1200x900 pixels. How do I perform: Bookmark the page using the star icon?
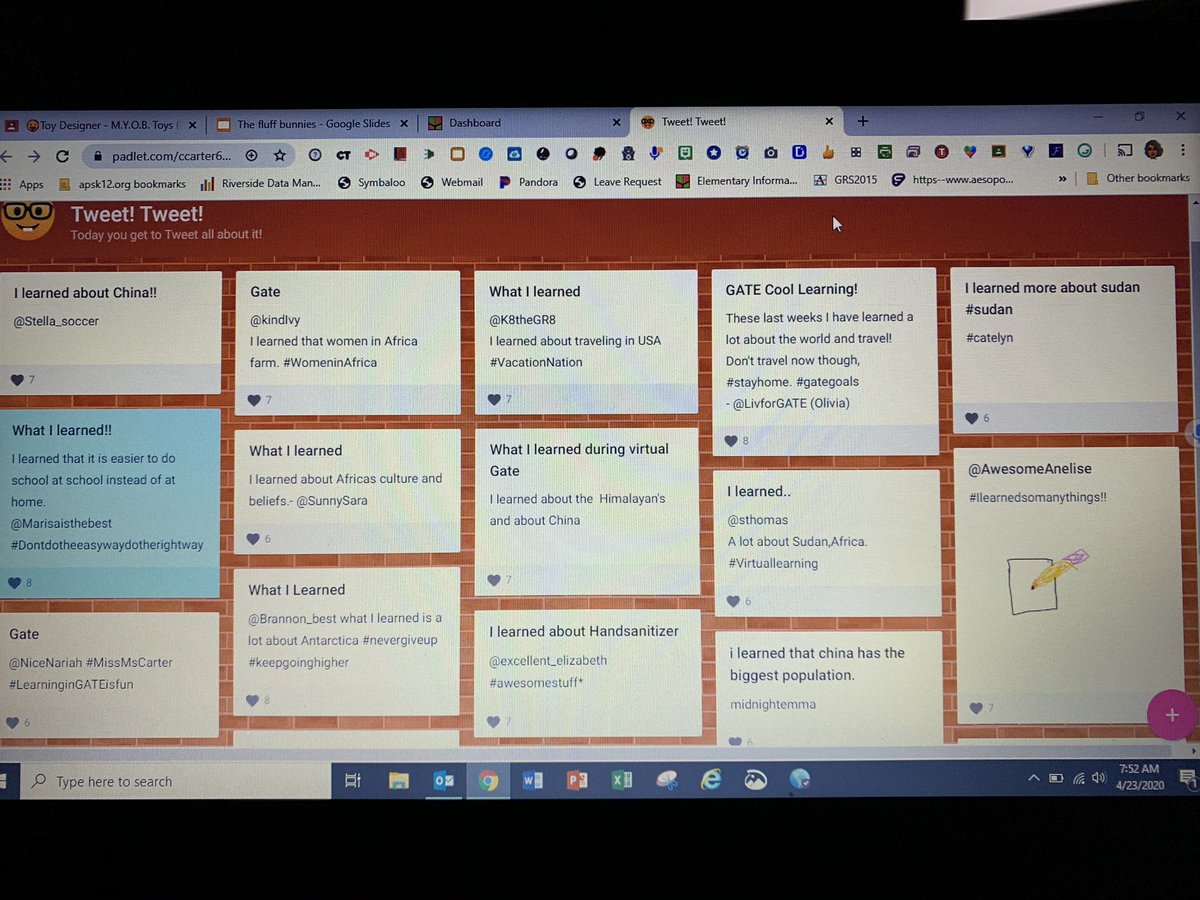280,156
